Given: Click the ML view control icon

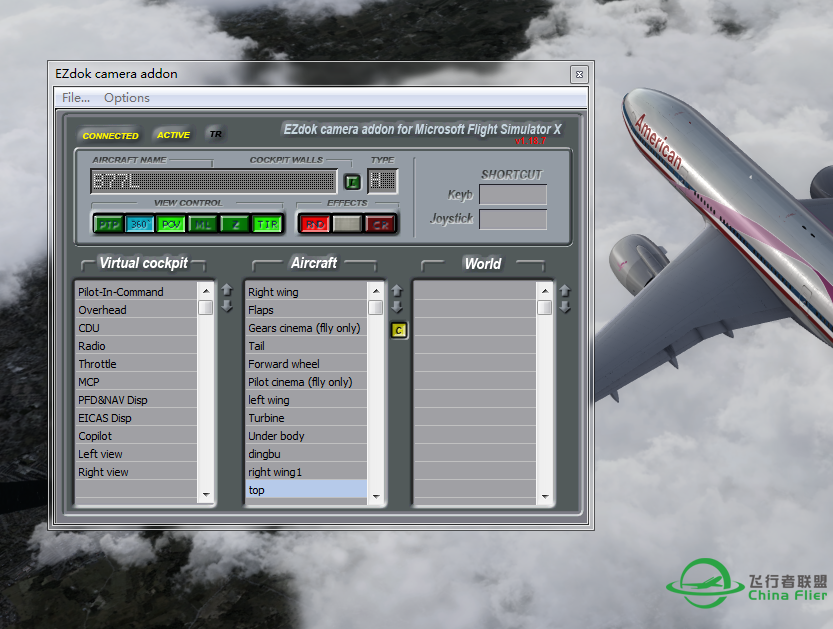Looking at the screenshot, I should point(203,224).
